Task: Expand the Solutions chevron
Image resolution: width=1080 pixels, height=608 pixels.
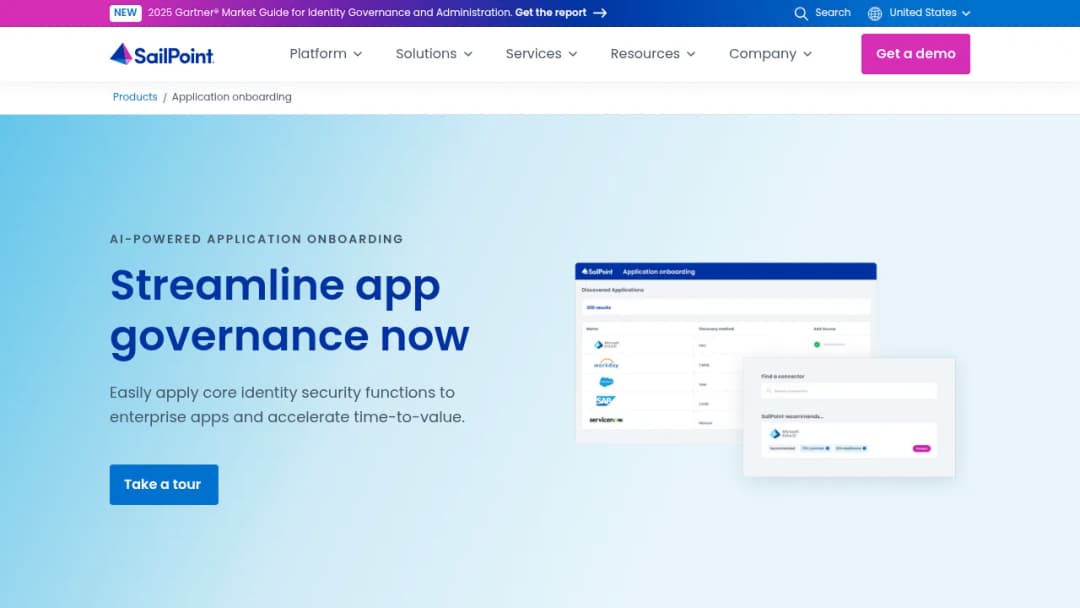Action: point(468,54)
